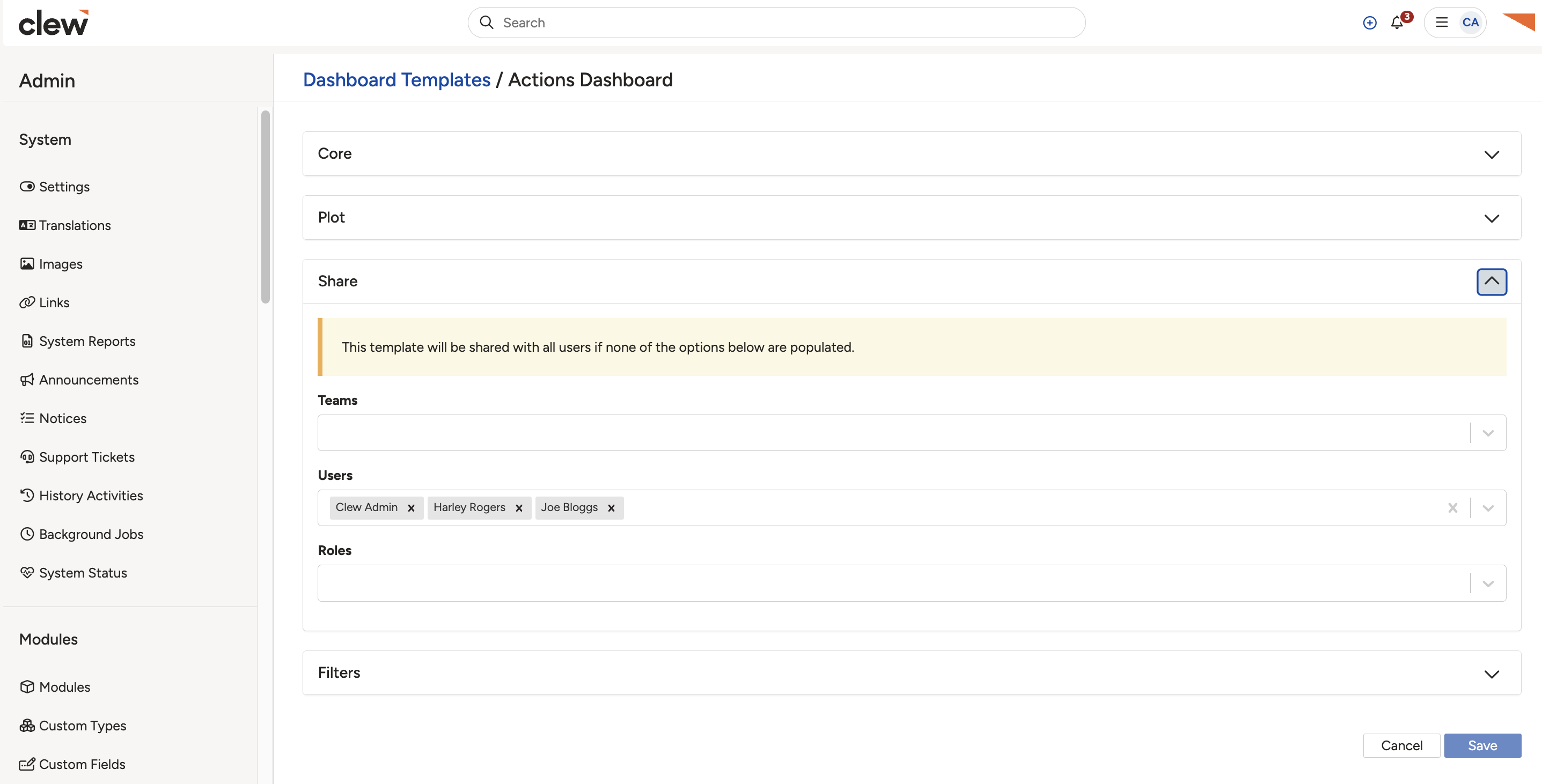This screenshot has width=1542, height=784.
Task: Click the Notices list icon
Action: point(27,418)
